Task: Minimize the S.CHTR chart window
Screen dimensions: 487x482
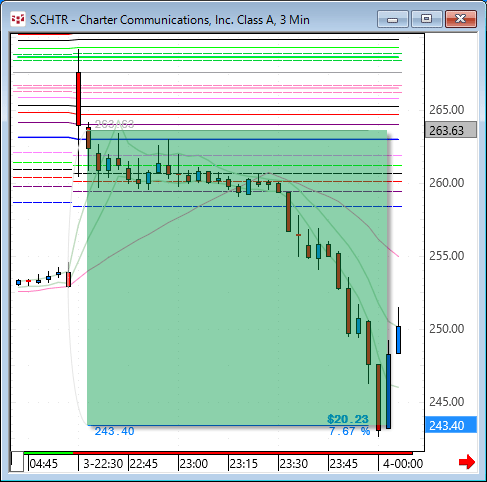Action: pos(393,19)
